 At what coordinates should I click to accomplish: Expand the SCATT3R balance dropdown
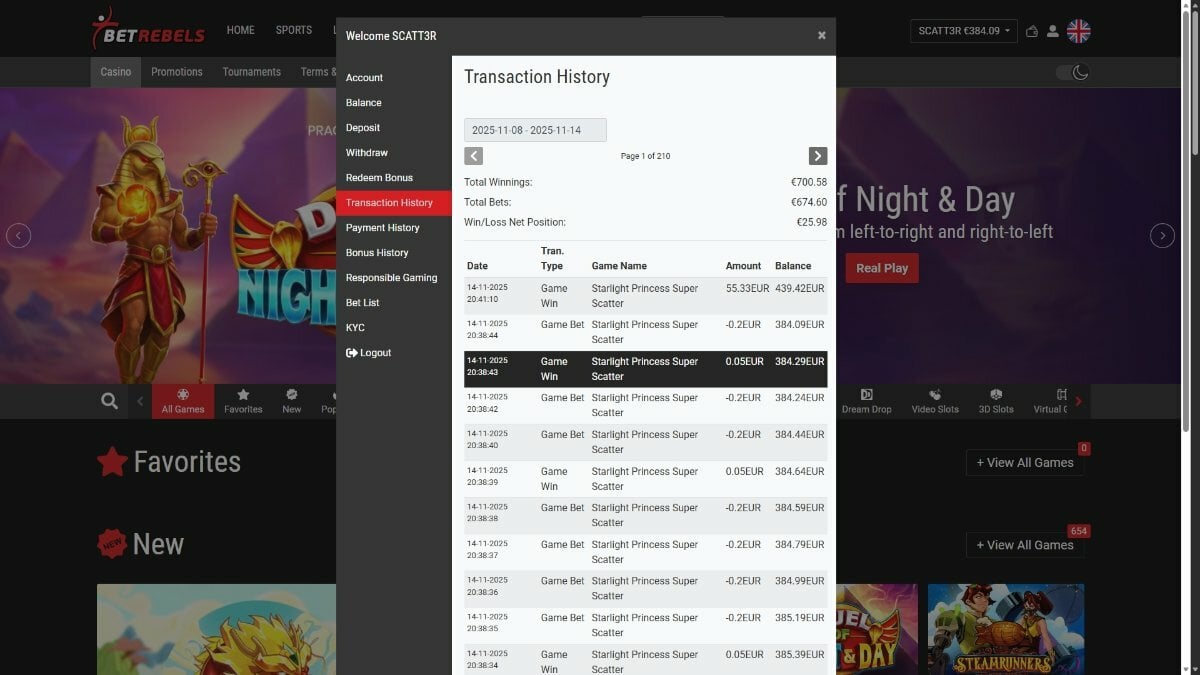click(x=963, y=31)
